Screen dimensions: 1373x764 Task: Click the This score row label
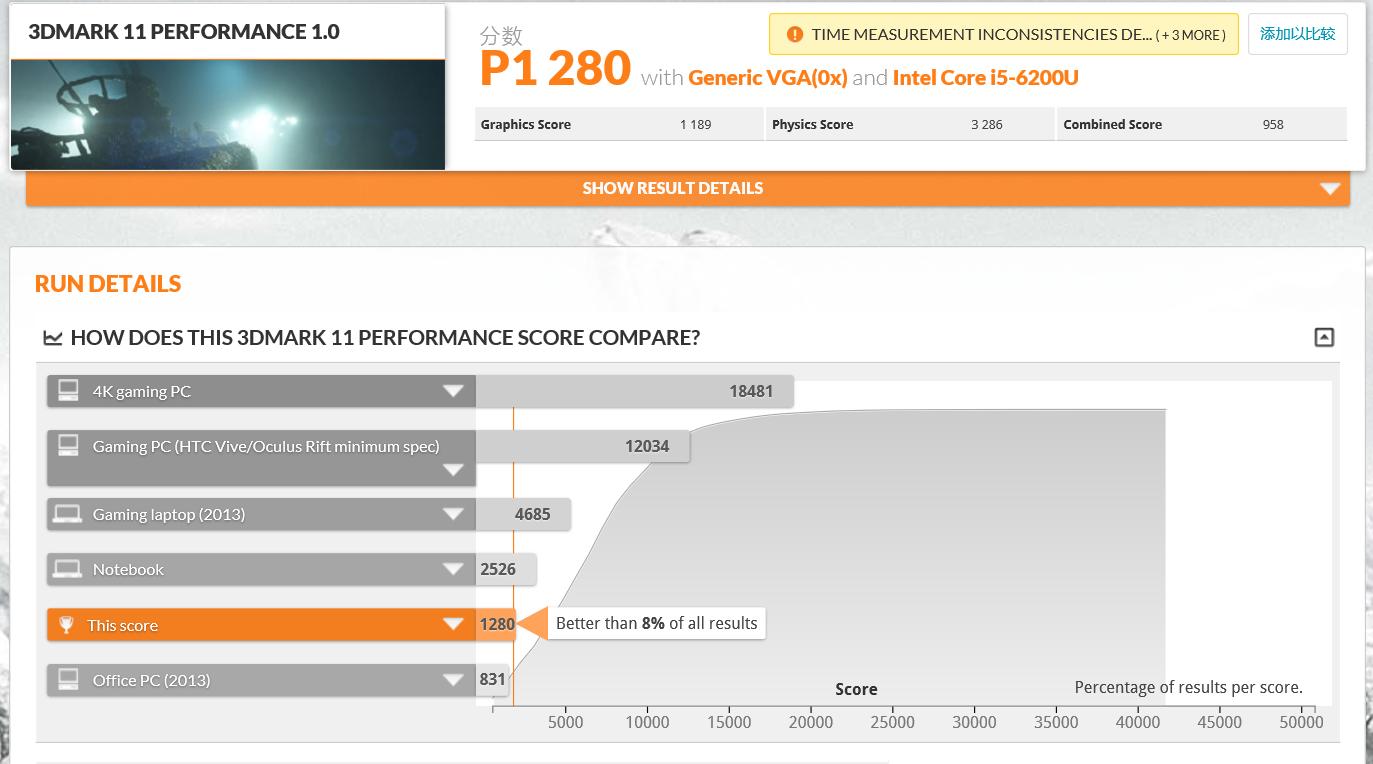[122, 625]
